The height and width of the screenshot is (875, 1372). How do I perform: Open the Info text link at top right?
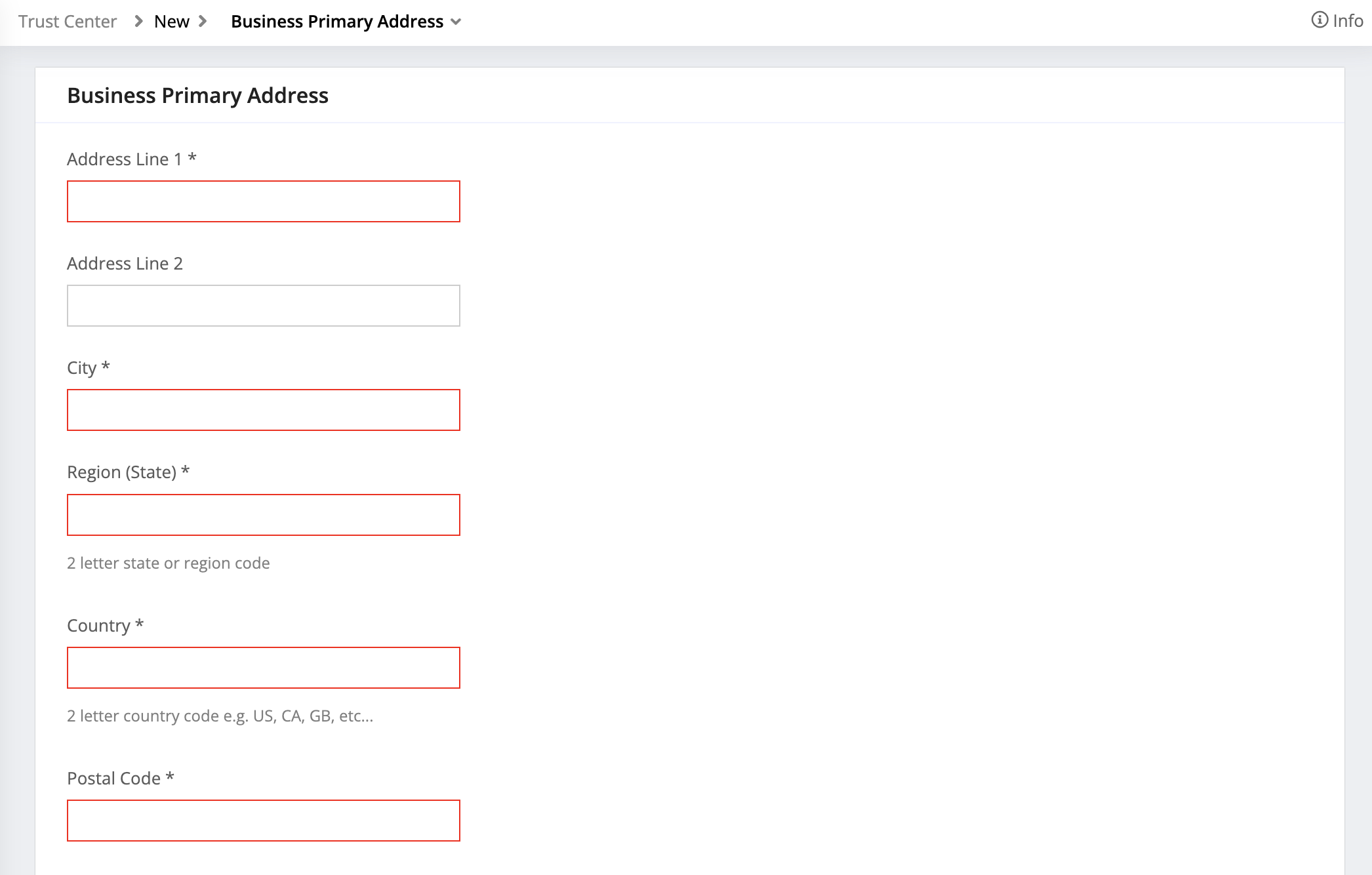point(1348,21)
